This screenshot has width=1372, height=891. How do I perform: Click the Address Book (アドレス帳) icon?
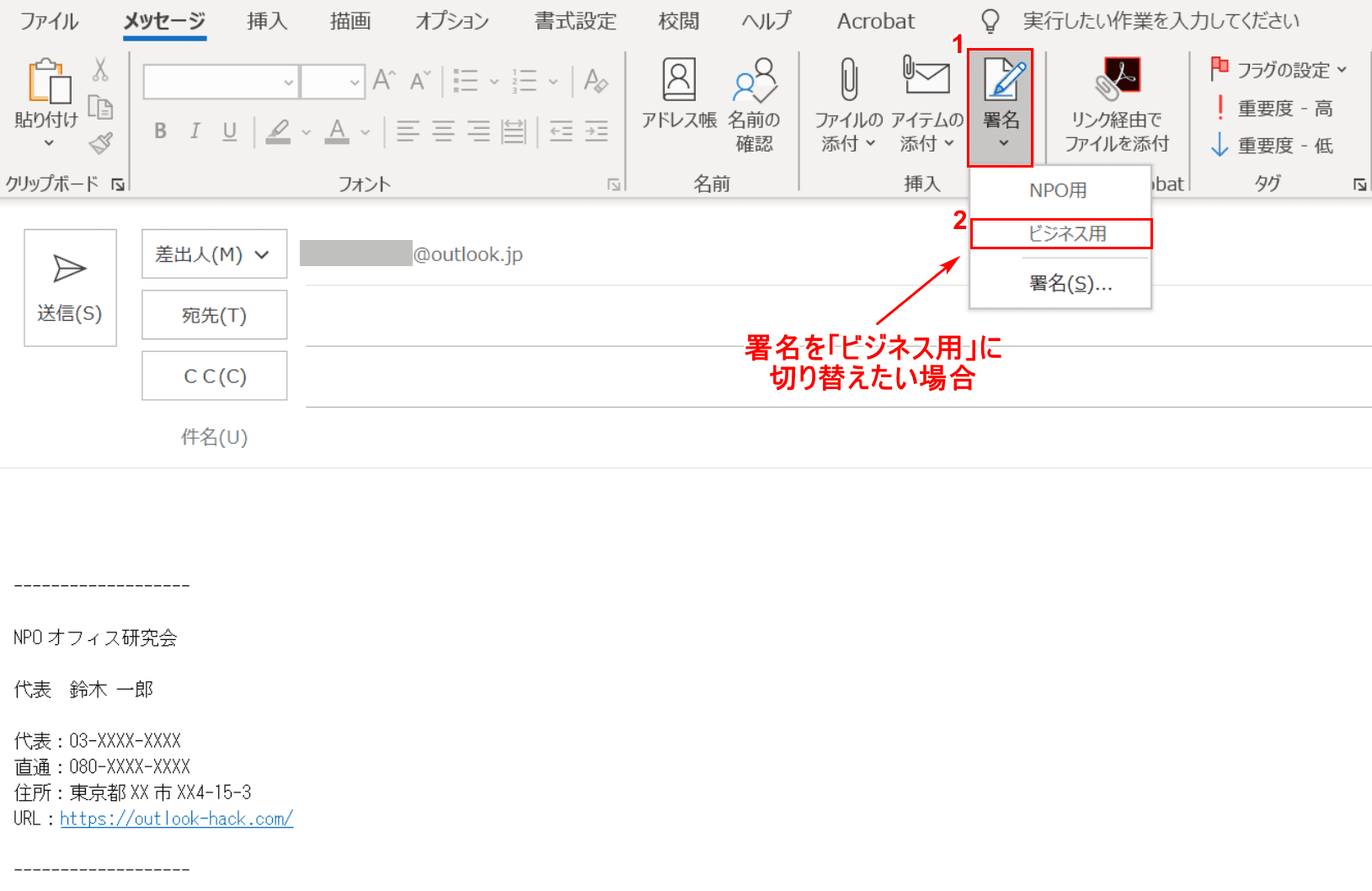pyautogui.click(x=679, y=80)
